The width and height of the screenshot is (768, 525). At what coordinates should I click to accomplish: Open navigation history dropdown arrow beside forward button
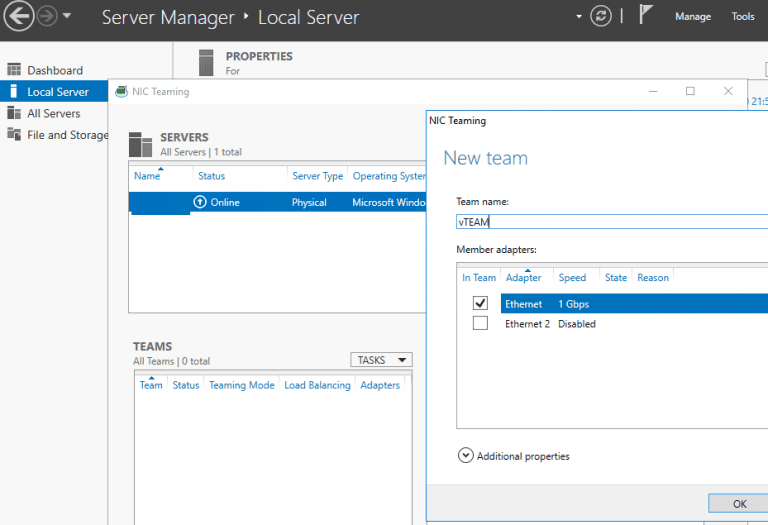tap(67, 16)
